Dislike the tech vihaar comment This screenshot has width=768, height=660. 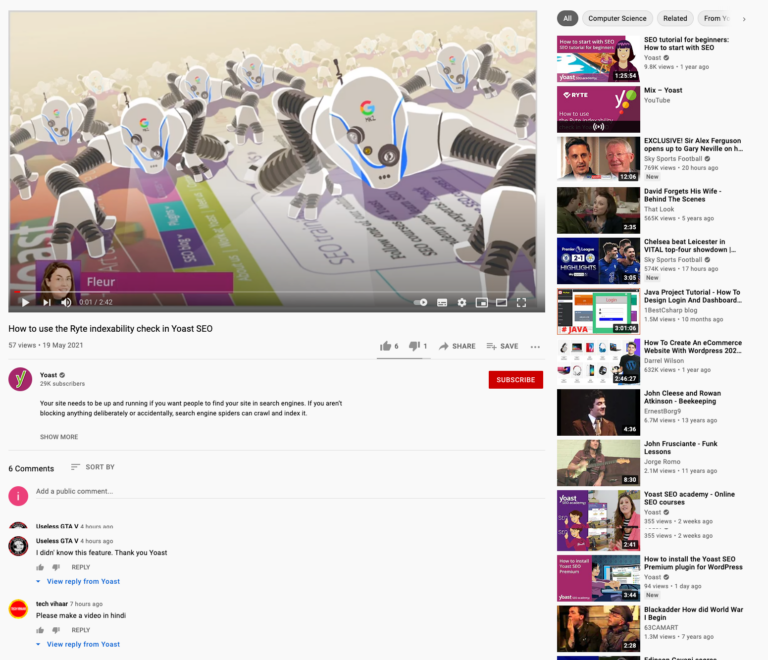point(56,630)
